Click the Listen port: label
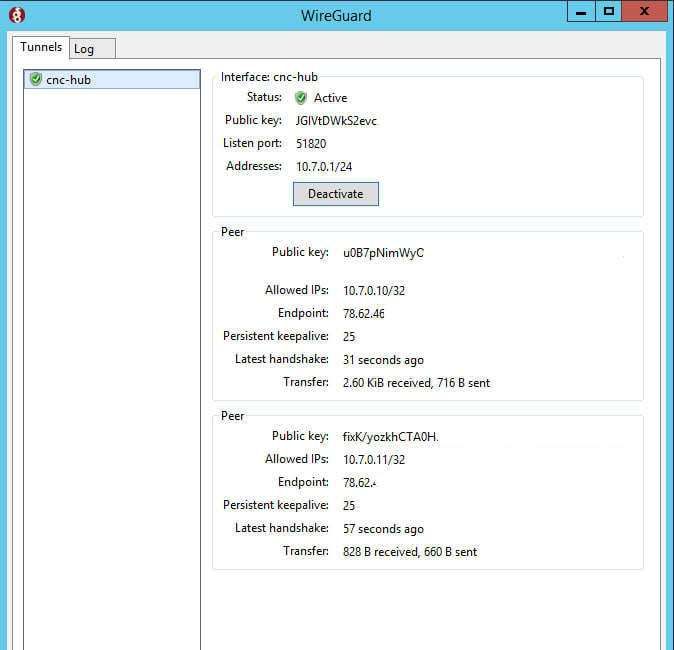The width and height of the screenshot is (674, 650). (252, 143)
